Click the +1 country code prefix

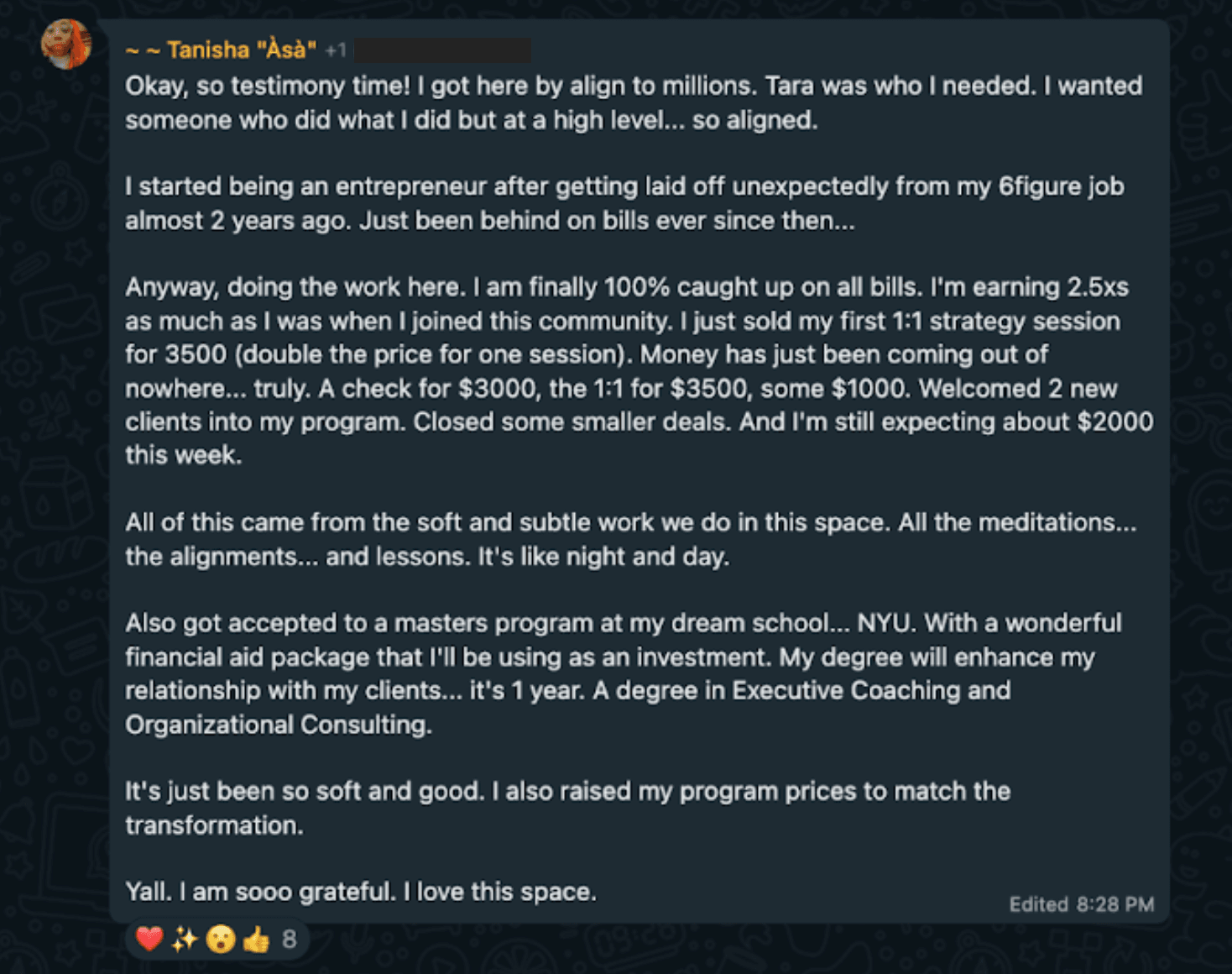point(336,51)
